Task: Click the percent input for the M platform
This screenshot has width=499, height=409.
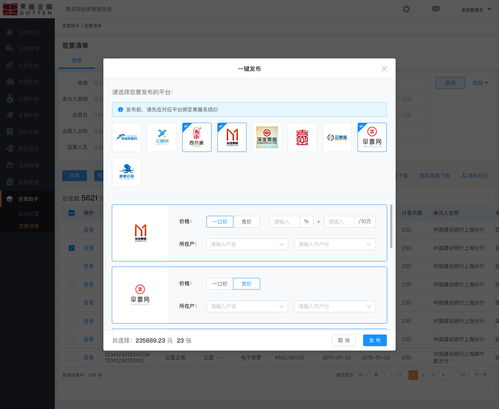Action: click(x=285, y=222)
